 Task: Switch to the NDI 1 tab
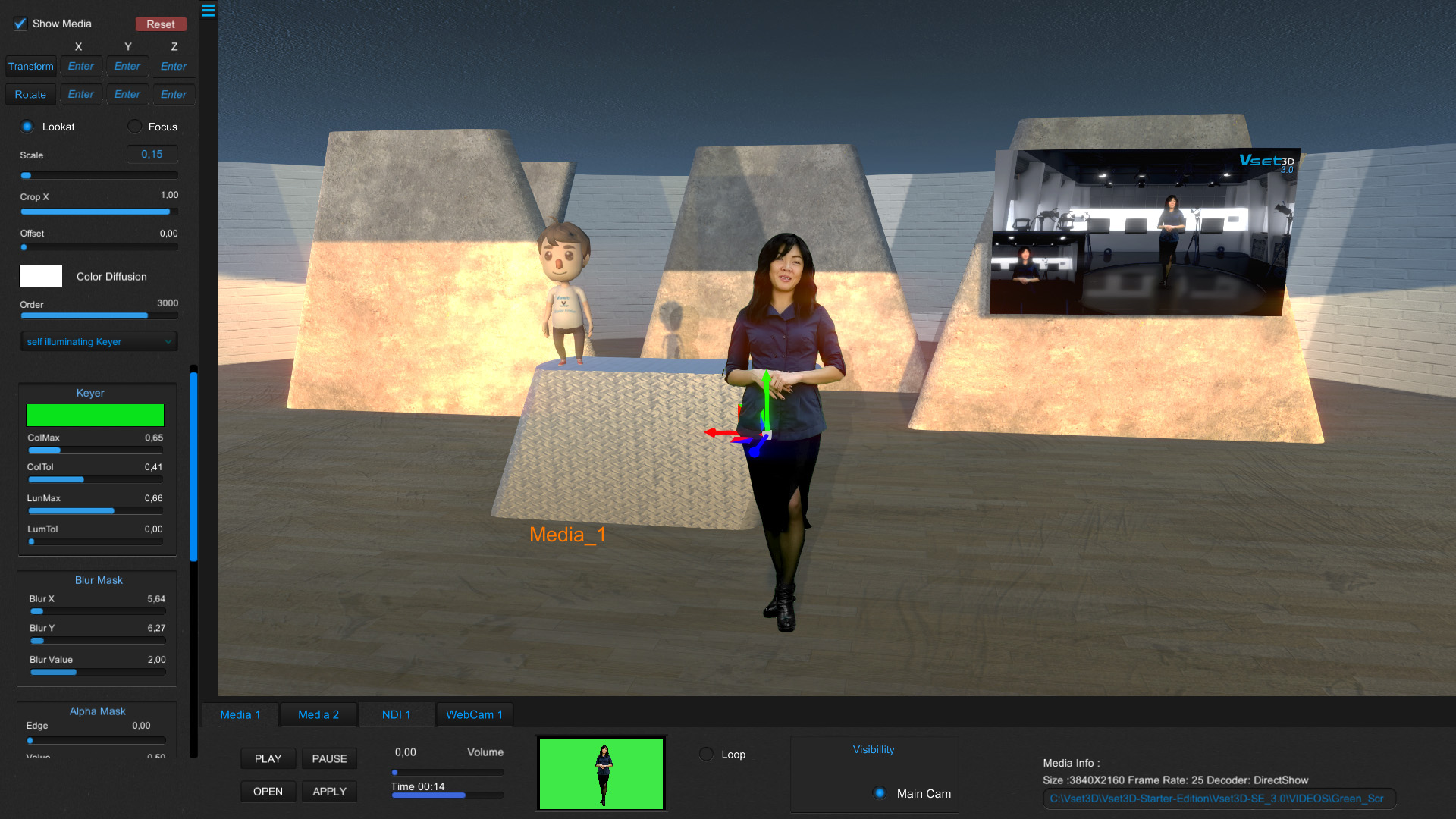397,715
